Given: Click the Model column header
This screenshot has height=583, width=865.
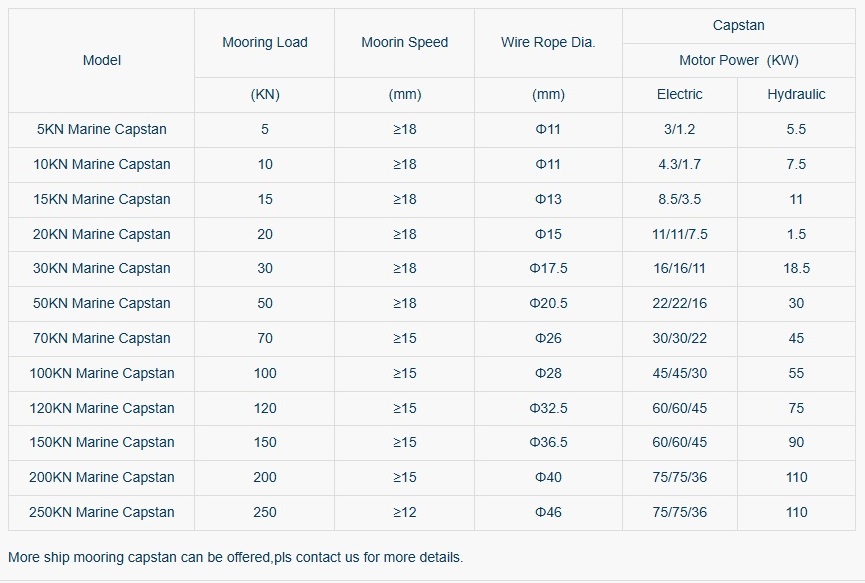Looking at the screenshot, I should pos(101,60).
